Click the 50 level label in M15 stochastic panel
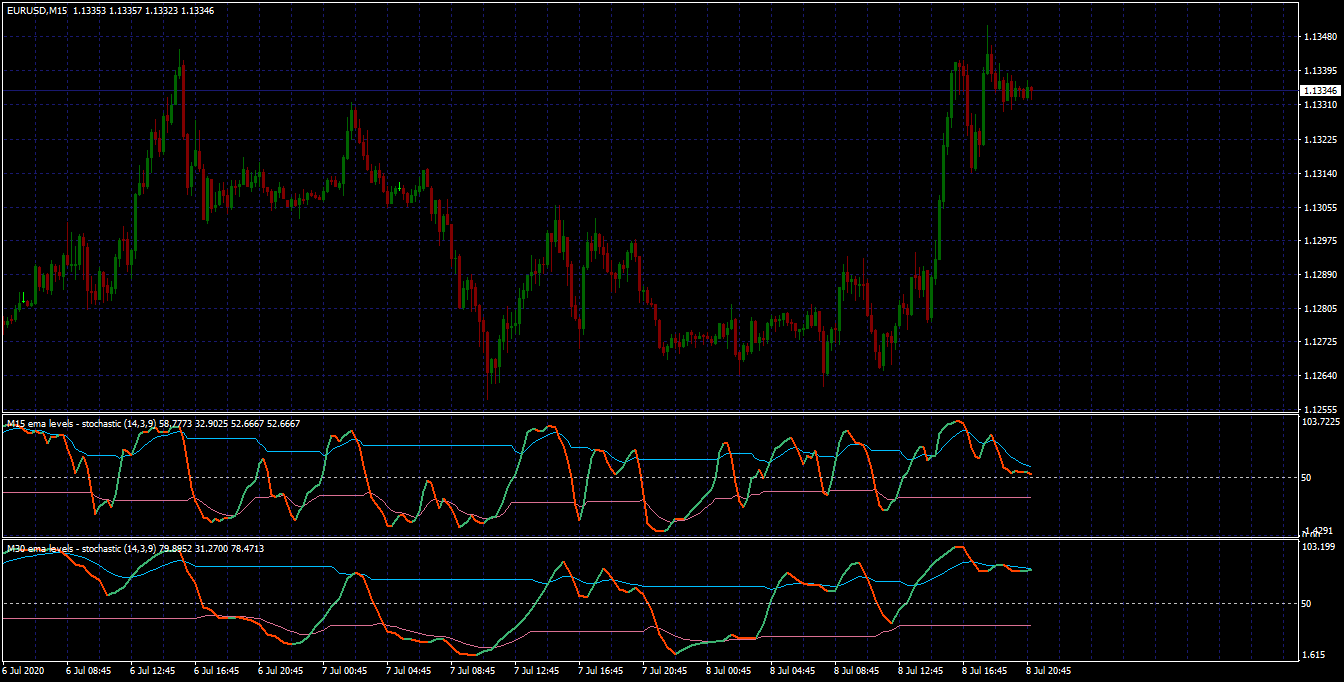This screenshot has height=682, width=1344. [x=1307, y=478]
